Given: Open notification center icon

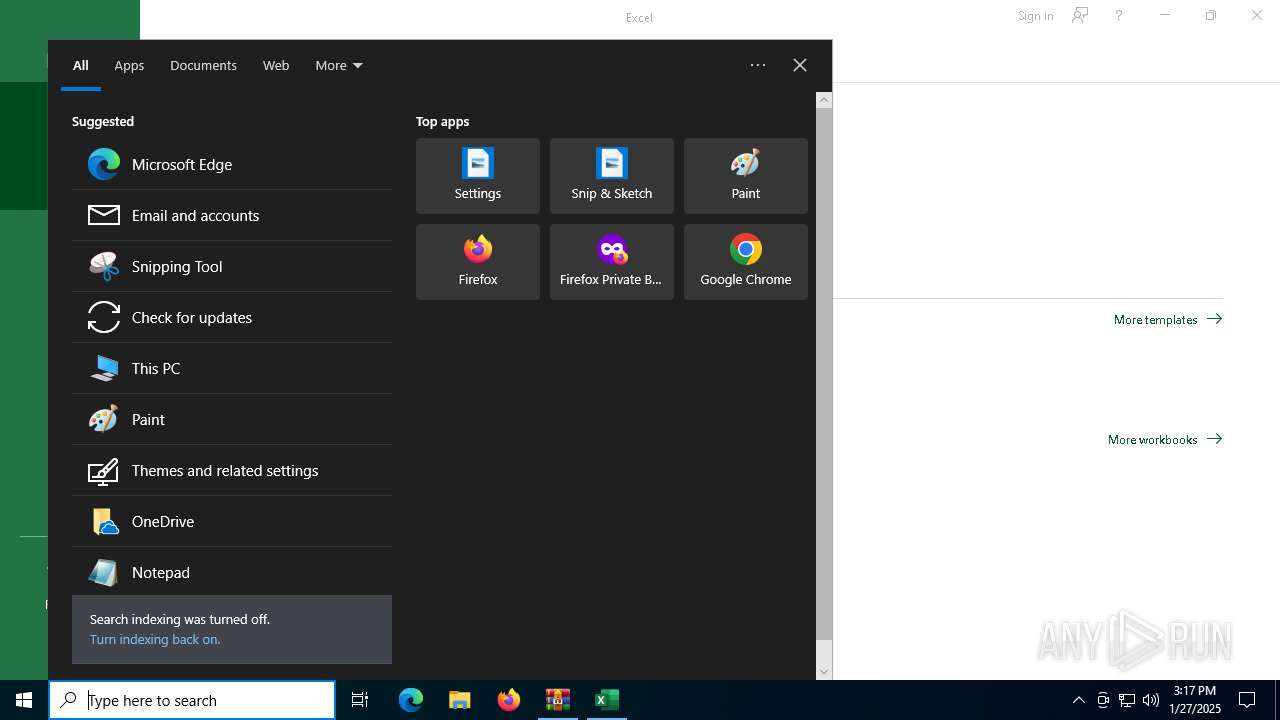Looking at the screenshot, I should 1248,700.
